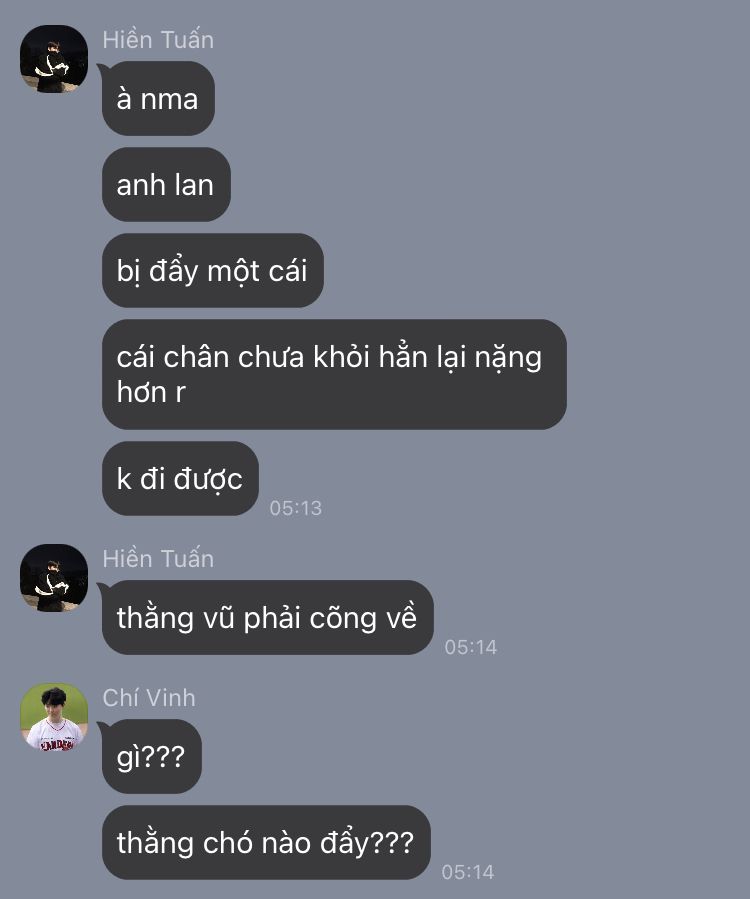Click the Hiền Tuấn name above 'à nma'
750x899 pixels.
pos(158,40)
